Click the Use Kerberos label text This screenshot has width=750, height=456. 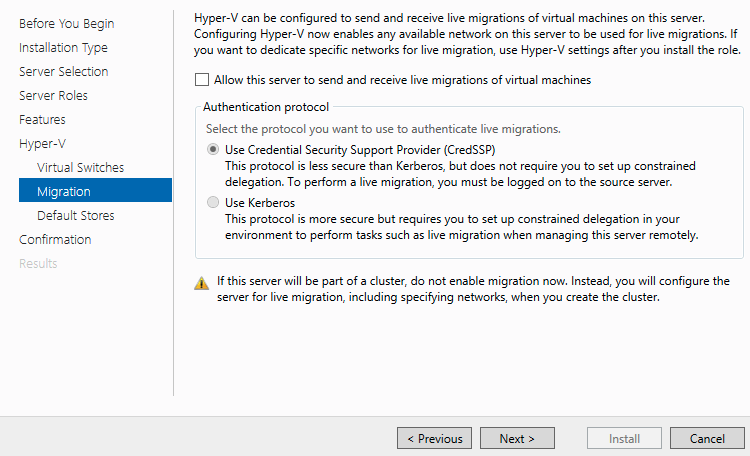pos(260,203)
